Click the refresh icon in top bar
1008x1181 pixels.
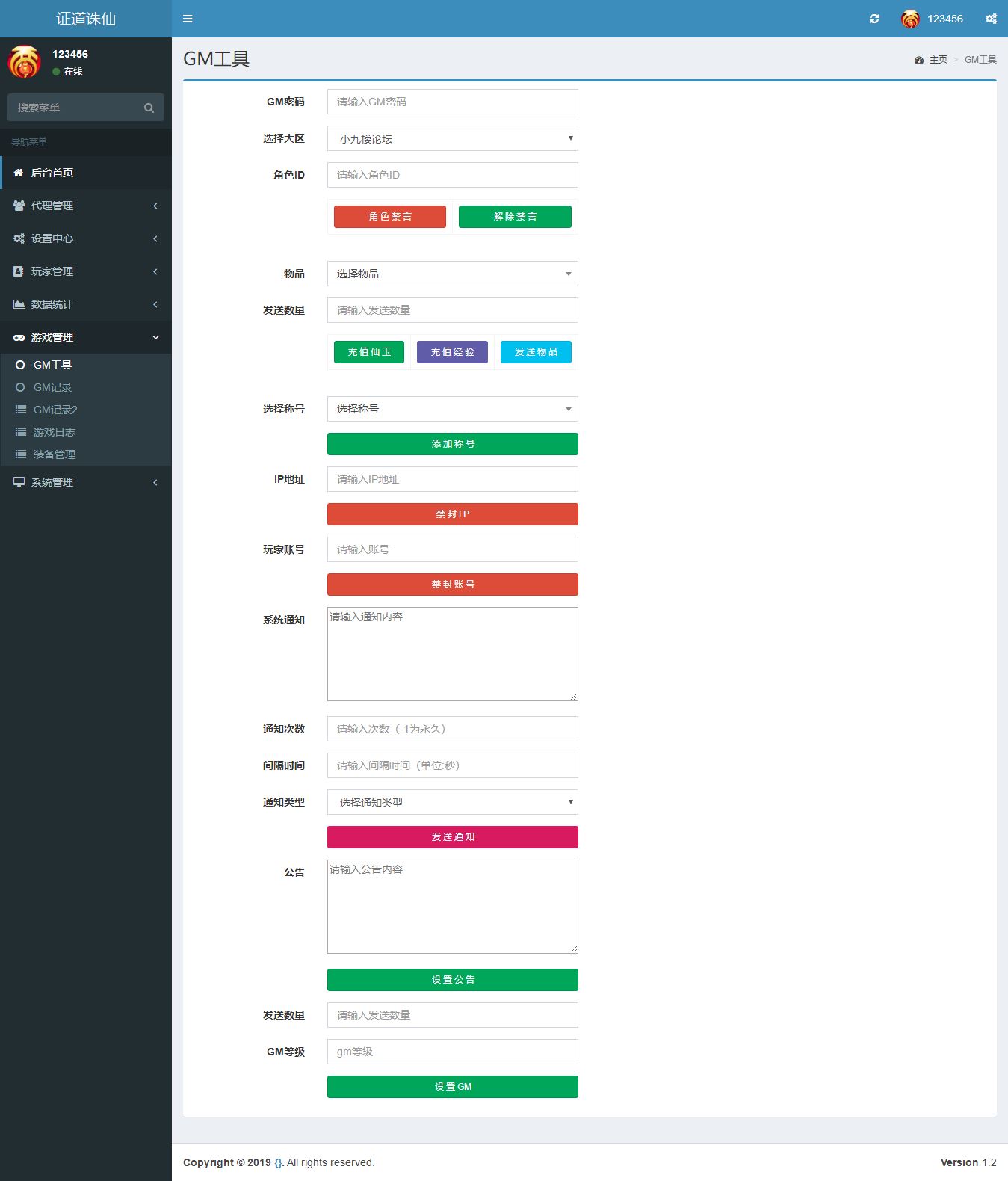tap(874, 19)
